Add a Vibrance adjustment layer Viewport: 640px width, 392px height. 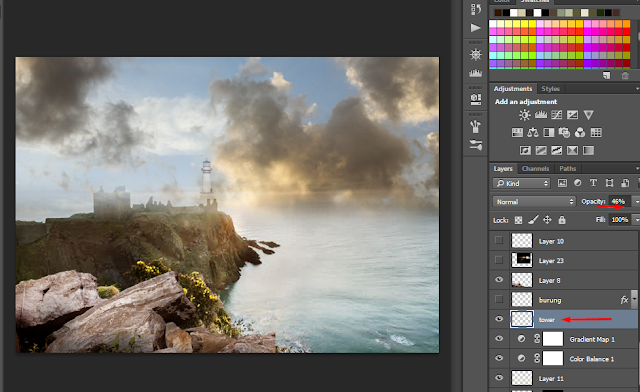tap(589, 115)
